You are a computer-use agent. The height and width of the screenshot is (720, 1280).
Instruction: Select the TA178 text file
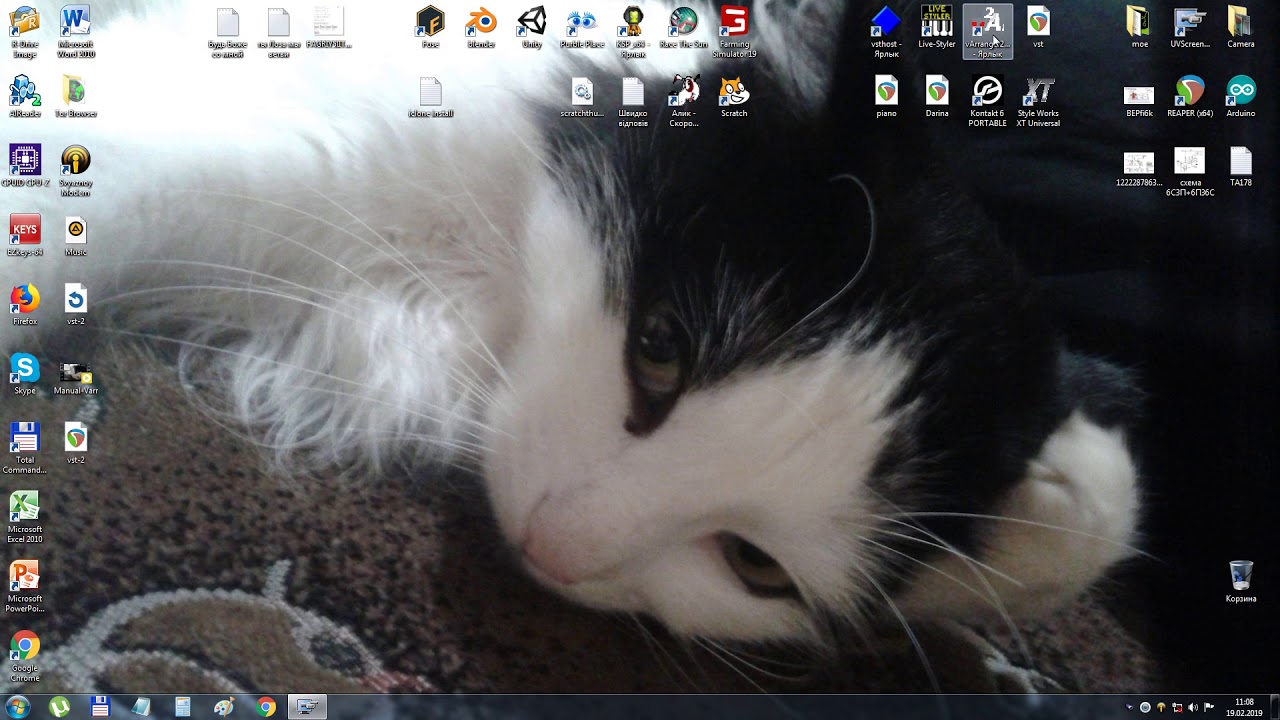coord(1241,166)
